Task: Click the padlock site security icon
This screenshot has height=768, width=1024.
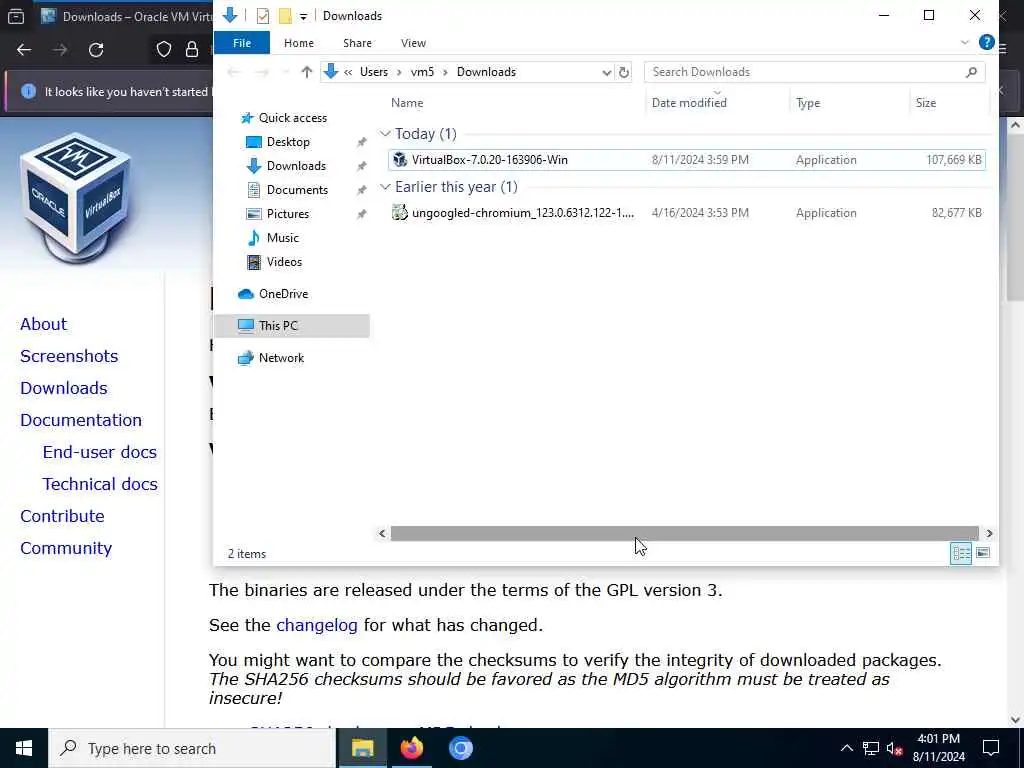Action: point(192,50)
